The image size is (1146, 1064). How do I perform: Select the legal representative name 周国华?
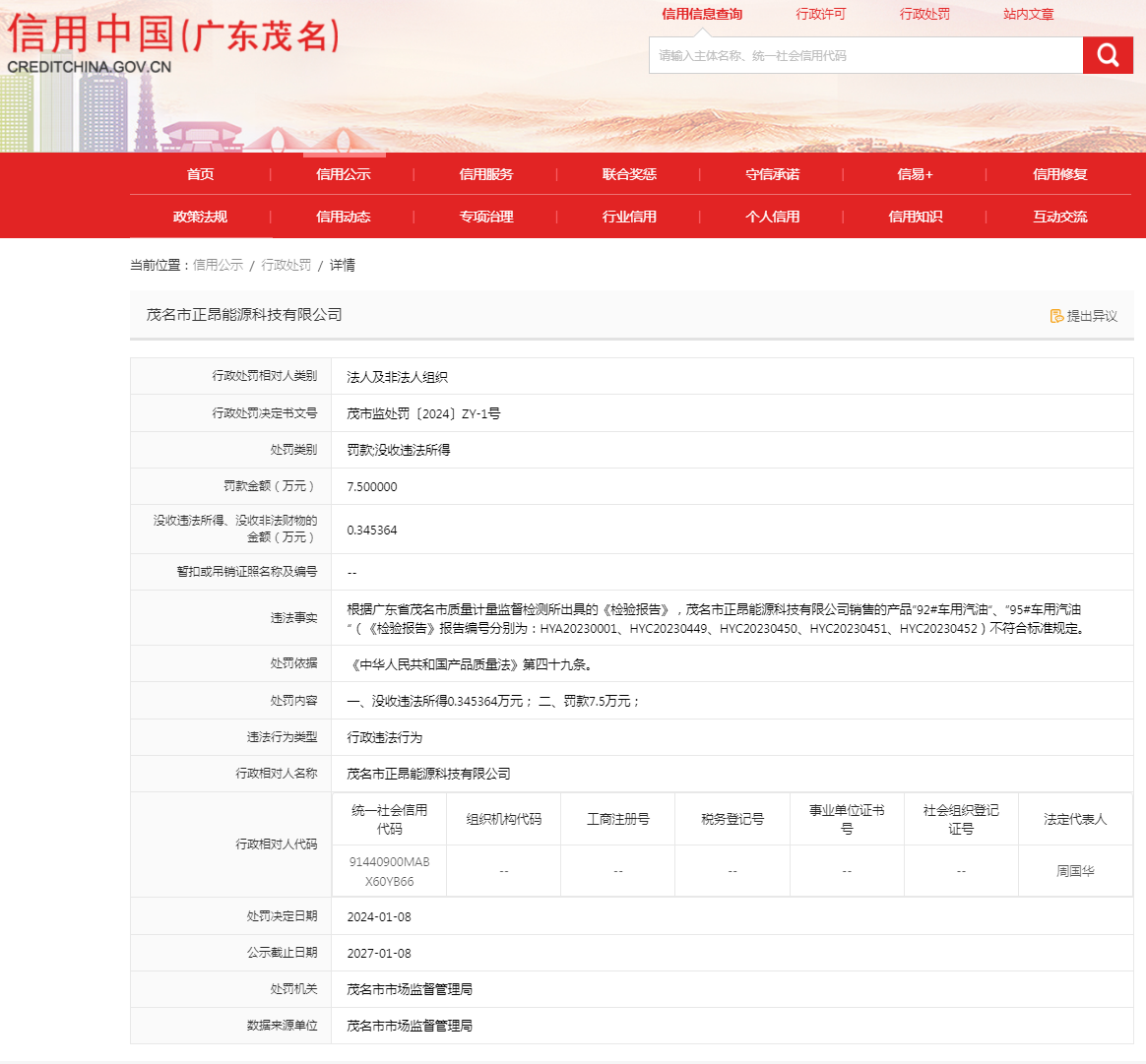[x=1075, y=871]
